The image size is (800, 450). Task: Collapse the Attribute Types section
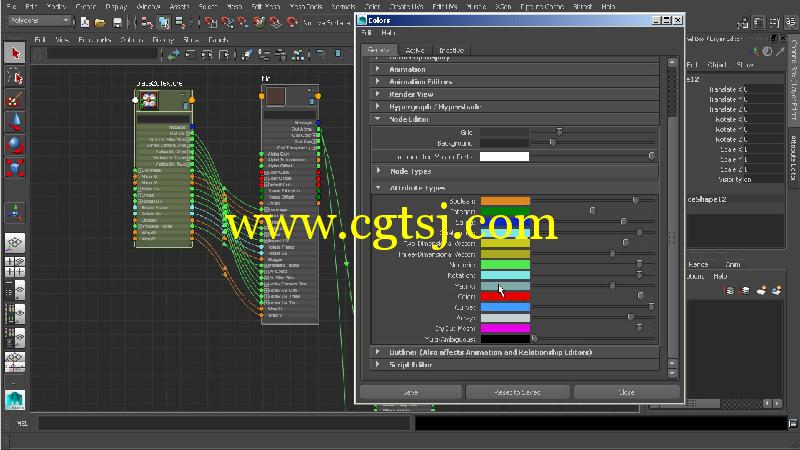[x=379, y=188]
